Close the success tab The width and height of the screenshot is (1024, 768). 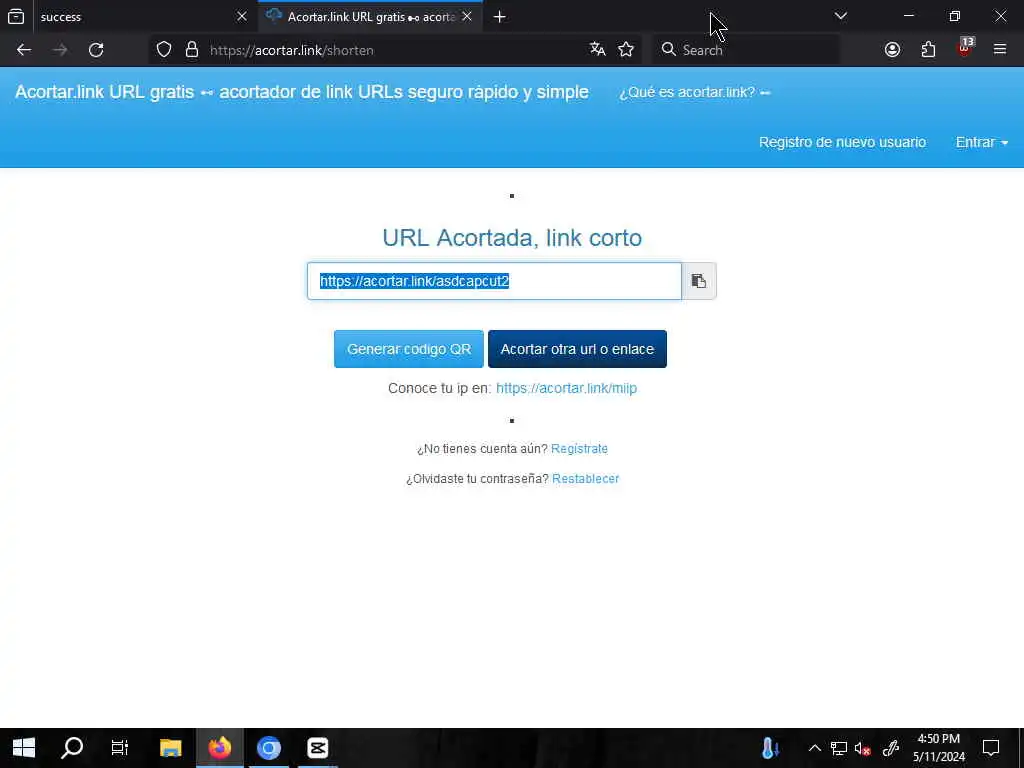(x=242, y=17)
